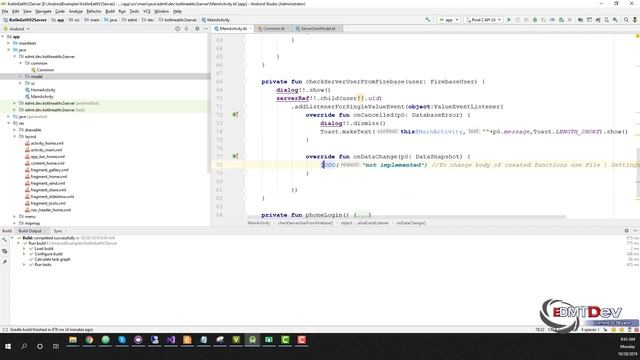The width and height of the screenshot is (640, 360).
Task: Switch to the Build Output tab
Action: (30, 231)
